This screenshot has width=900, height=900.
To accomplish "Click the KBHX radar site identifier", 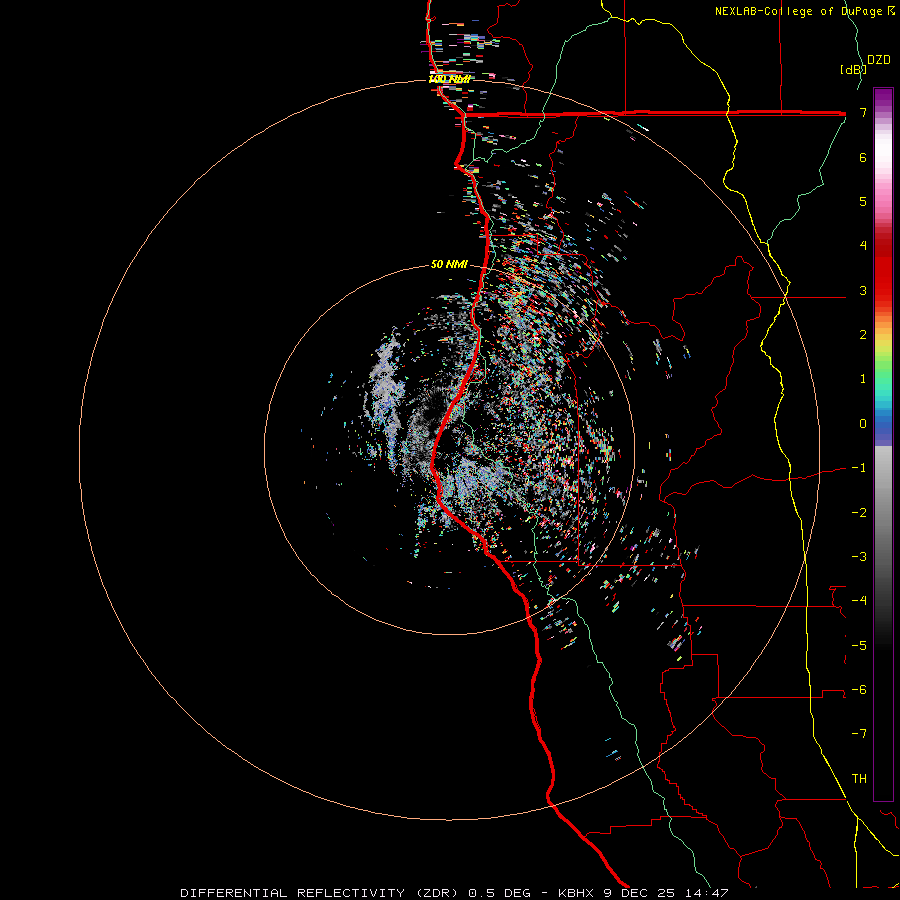I will pyautogui.click(x=576, y=893).
